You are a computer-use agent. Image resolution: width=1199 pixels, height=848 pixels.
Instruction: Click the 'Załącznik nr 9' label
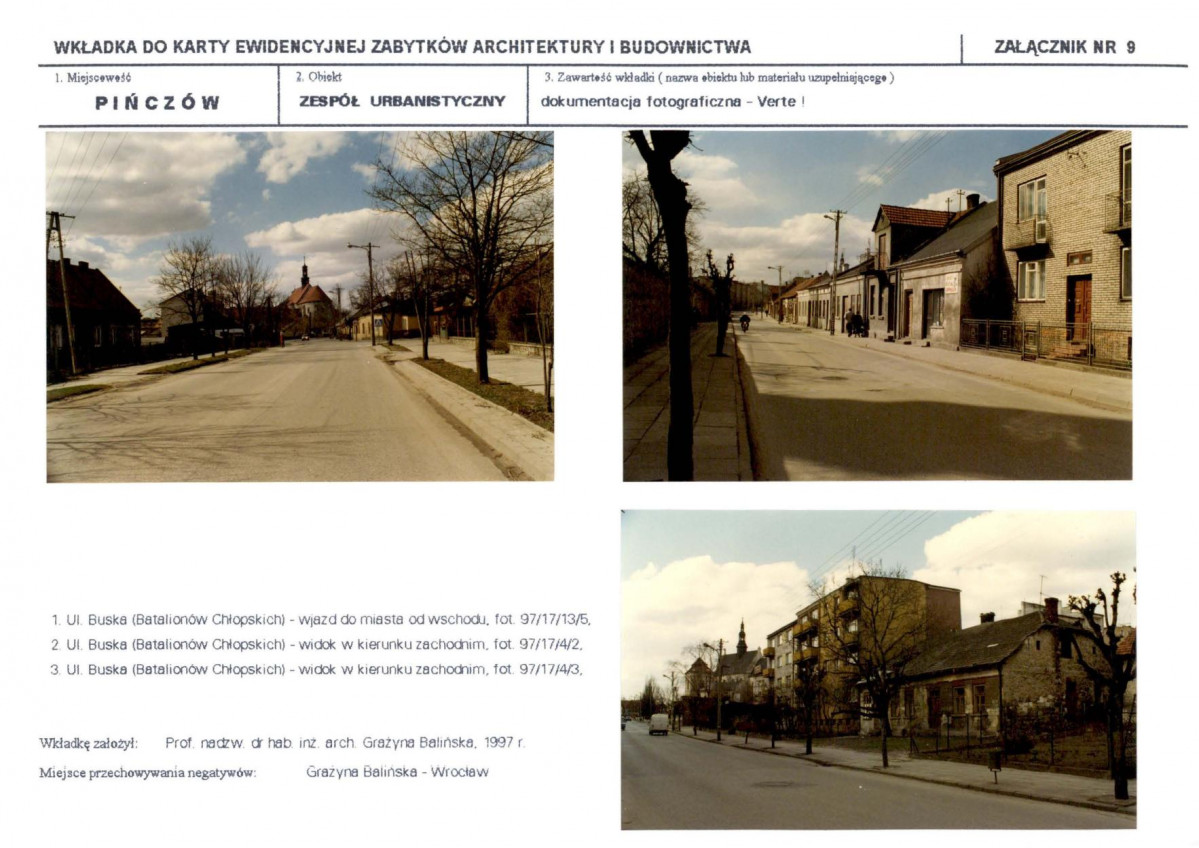pos(1064,47)
